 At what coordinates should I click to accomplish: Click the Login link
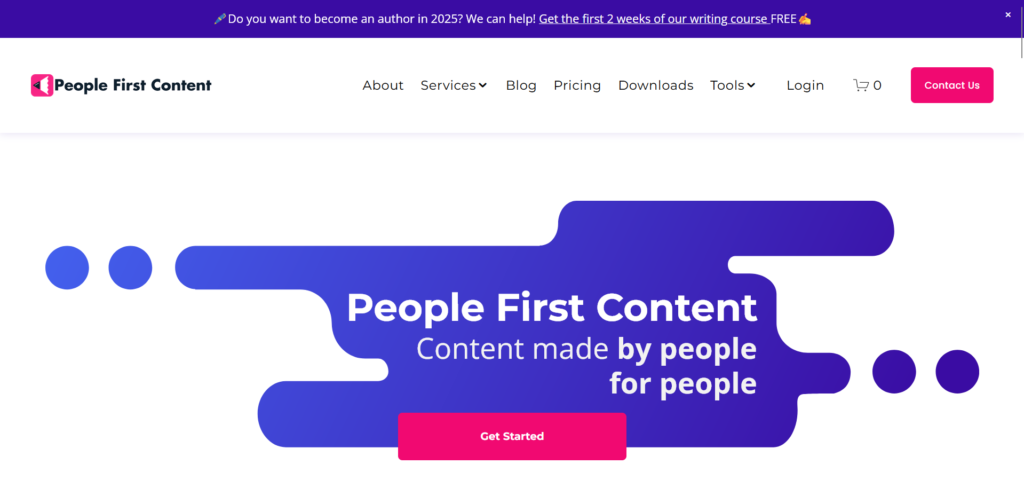[x=805, y=86]
